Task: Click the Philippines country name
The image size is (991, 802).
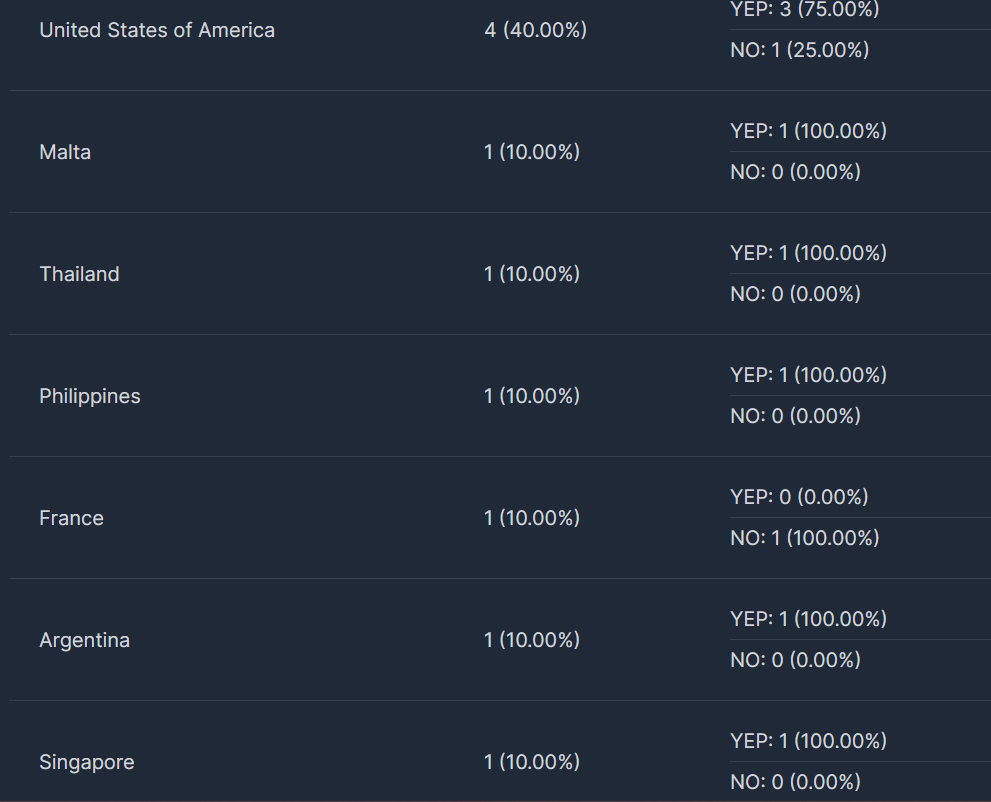Action: (x=90, y=396)
